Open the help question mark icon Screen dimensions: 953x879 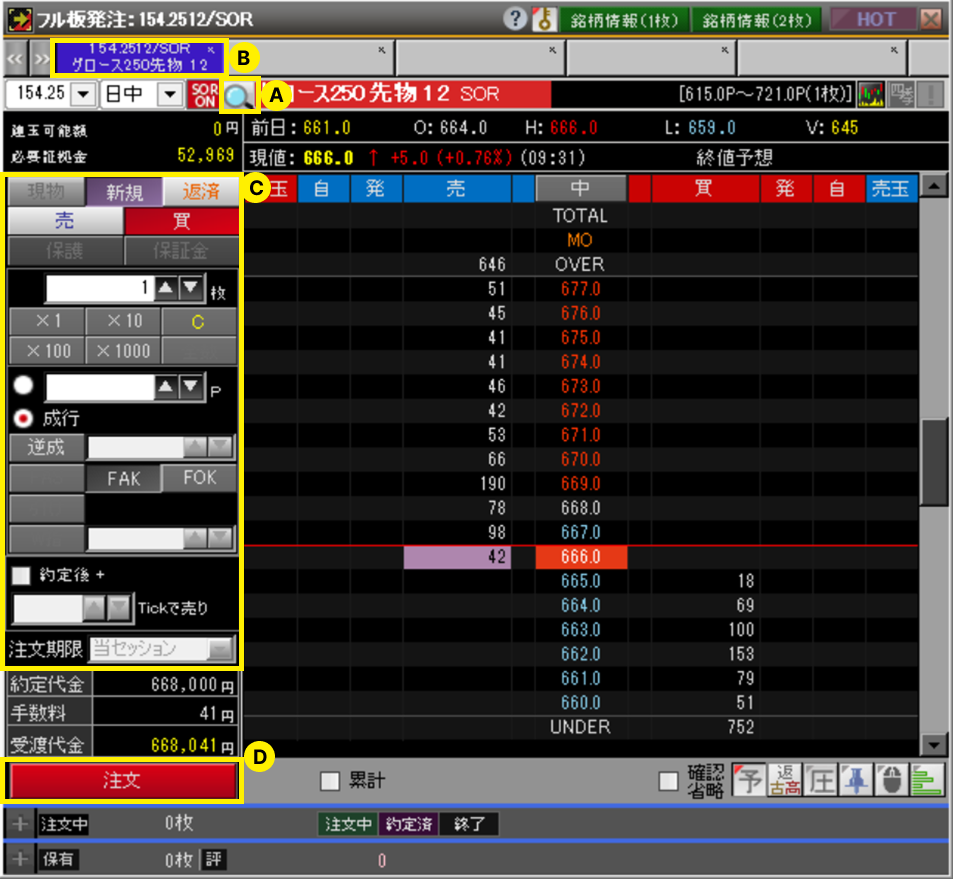click(515, 19)
